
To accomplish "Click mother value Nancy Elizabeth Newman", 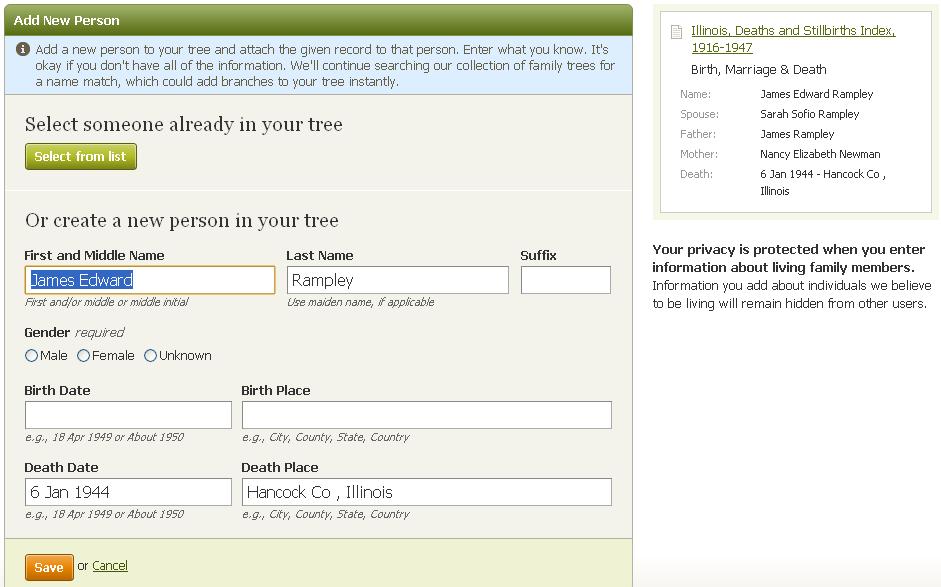I will pos(820,154).
